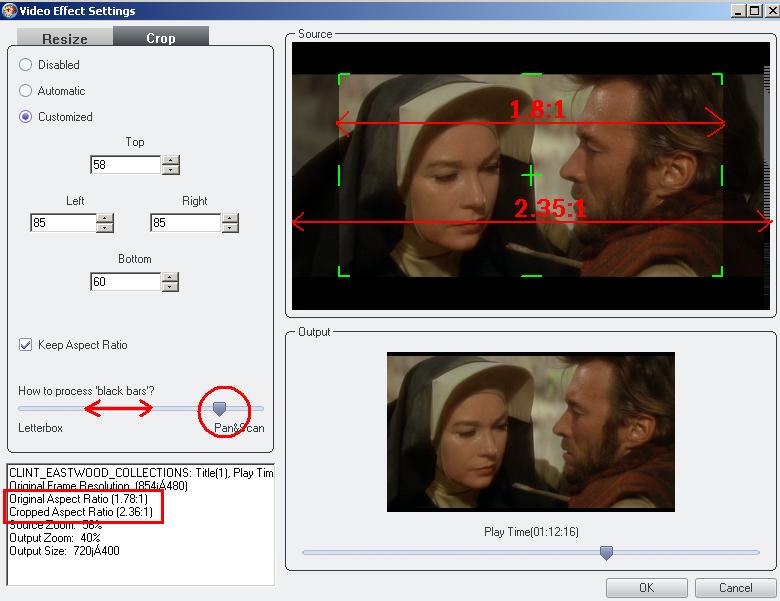Increase the Top crop value with up arrow
The image size is (780, 601).
click(171, 160)
